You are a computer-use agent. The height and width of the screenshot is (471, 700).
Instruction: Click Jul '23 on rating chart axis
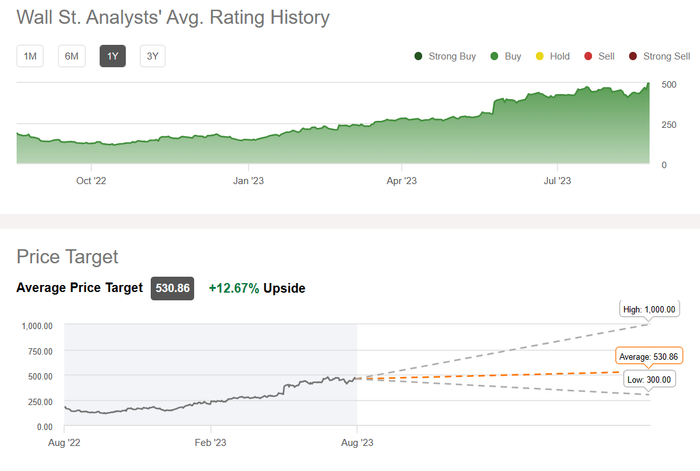point(557,181)
